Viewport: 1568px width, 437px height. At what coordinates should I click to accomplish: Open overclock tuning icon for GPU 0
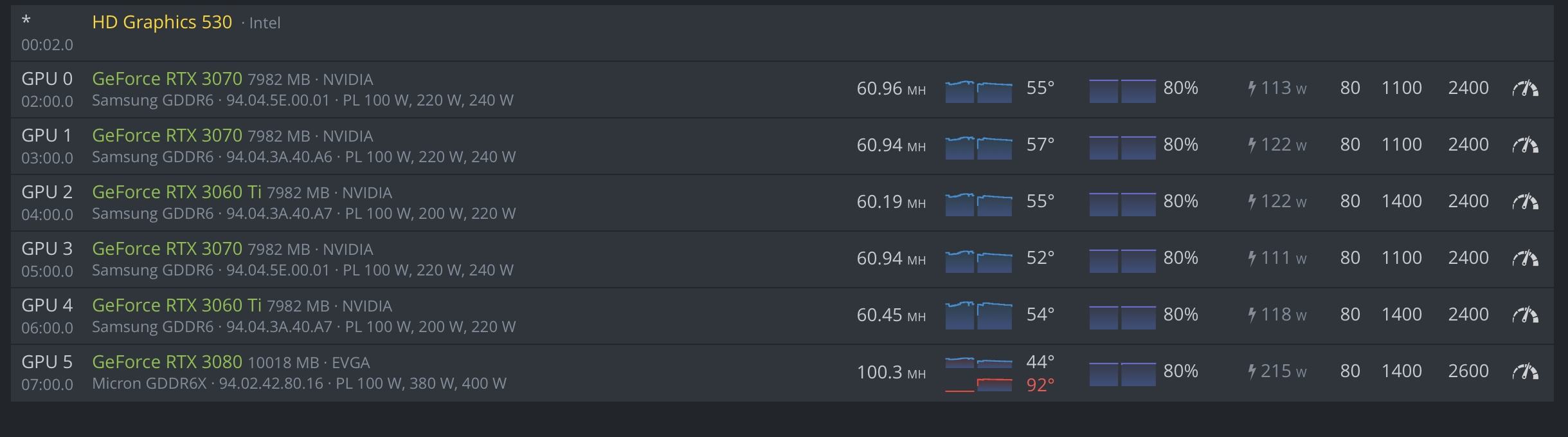[1525, 88]
